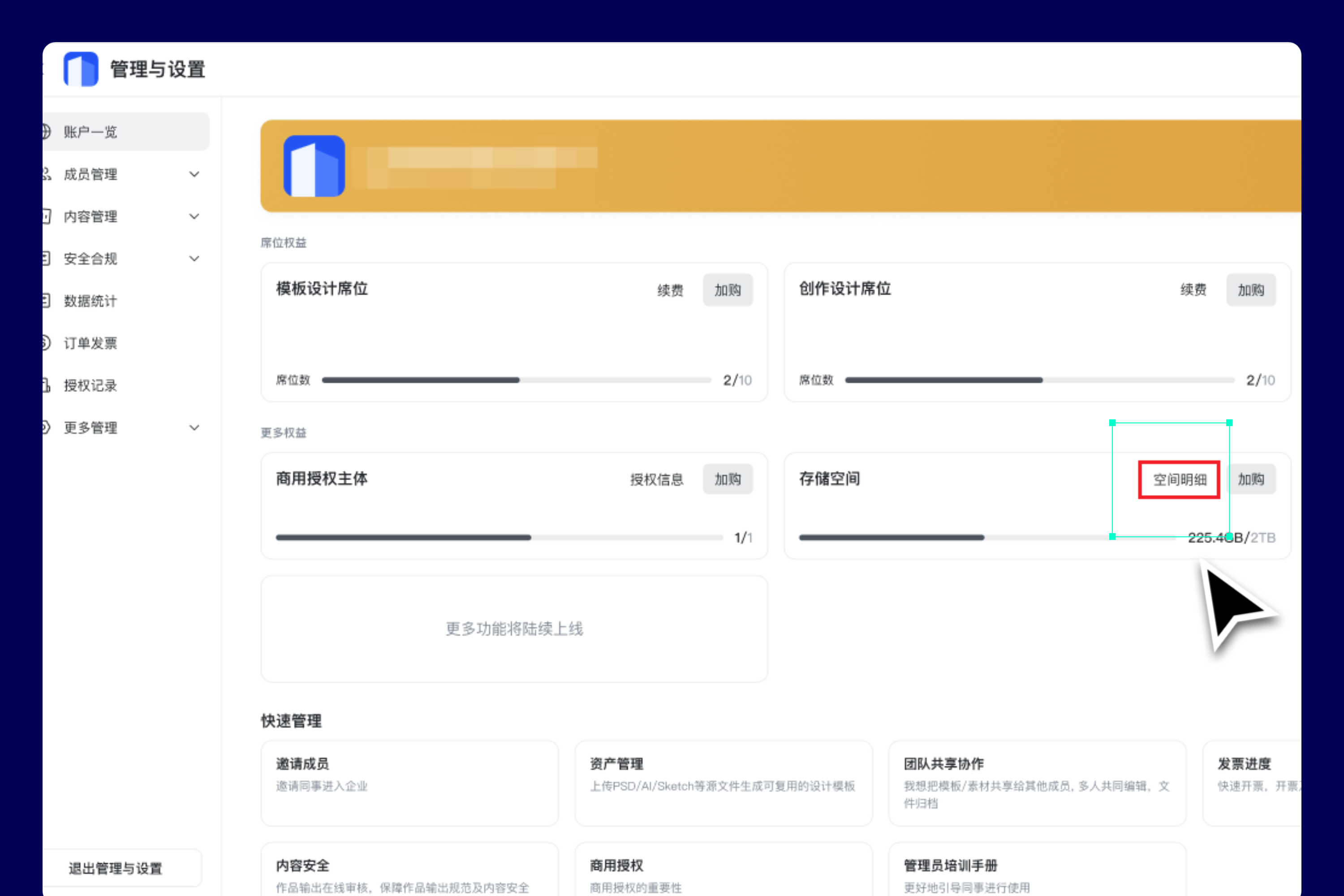Click the blue app logo in header
This screenshot has height=896, width=1344.
(81, 69)
